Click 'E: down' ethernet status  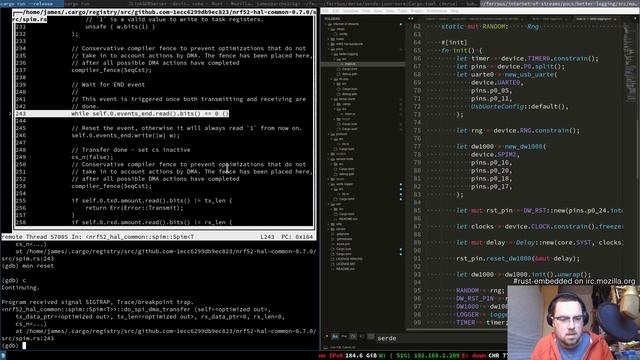point(474,356)
